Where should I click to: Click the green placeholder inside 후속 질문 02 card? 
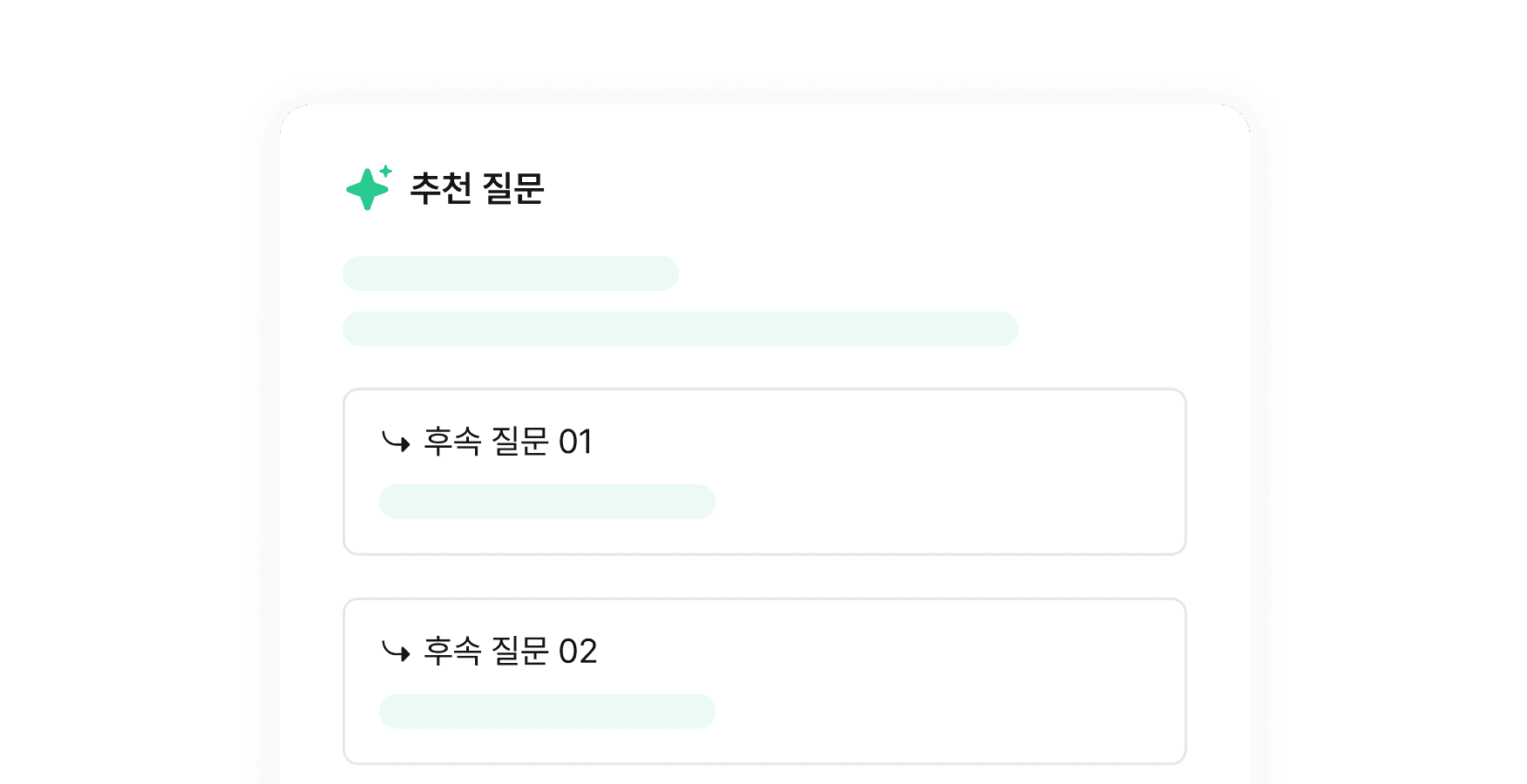click(547, 712)
